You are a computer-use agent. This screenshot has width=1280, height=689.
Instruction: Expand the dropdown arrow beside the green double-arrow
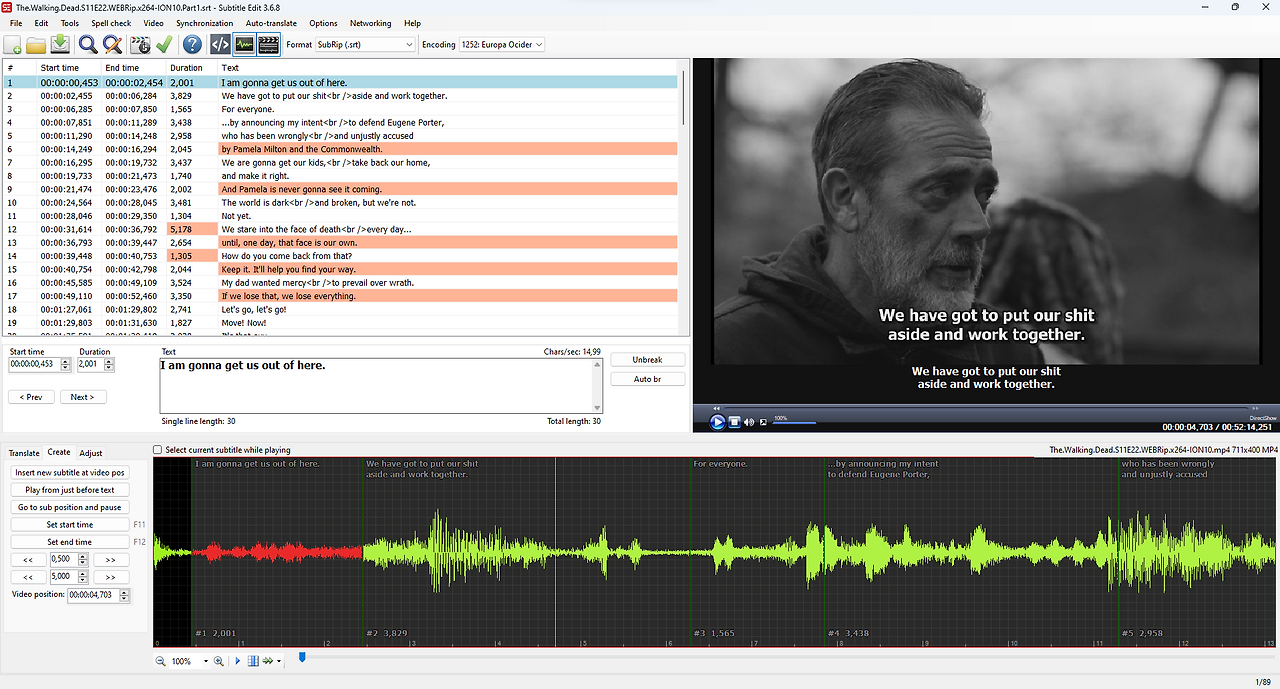[x=279, y=661]
